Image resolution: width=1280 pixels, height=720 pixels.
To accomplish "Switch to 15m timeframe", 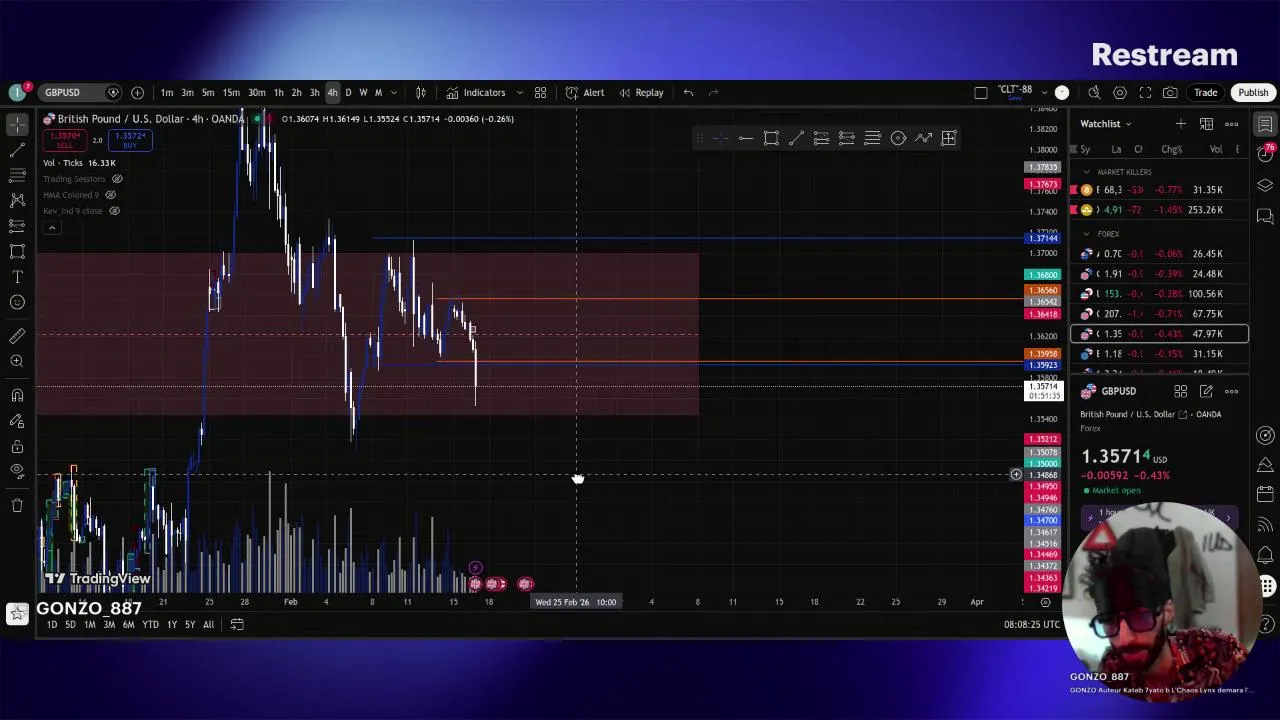I will pyautogui.click(x=231, y=92).
